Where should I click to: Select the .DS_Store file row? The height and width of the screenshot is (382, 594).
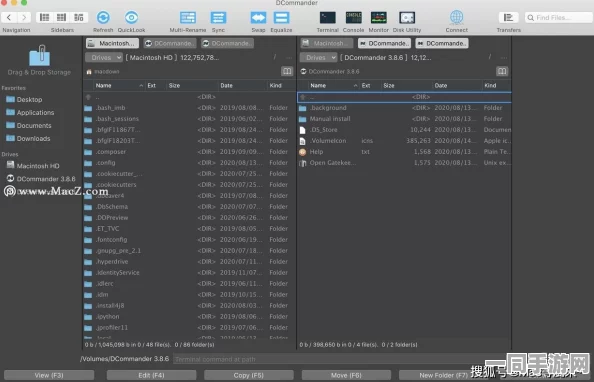pos(405,130)
